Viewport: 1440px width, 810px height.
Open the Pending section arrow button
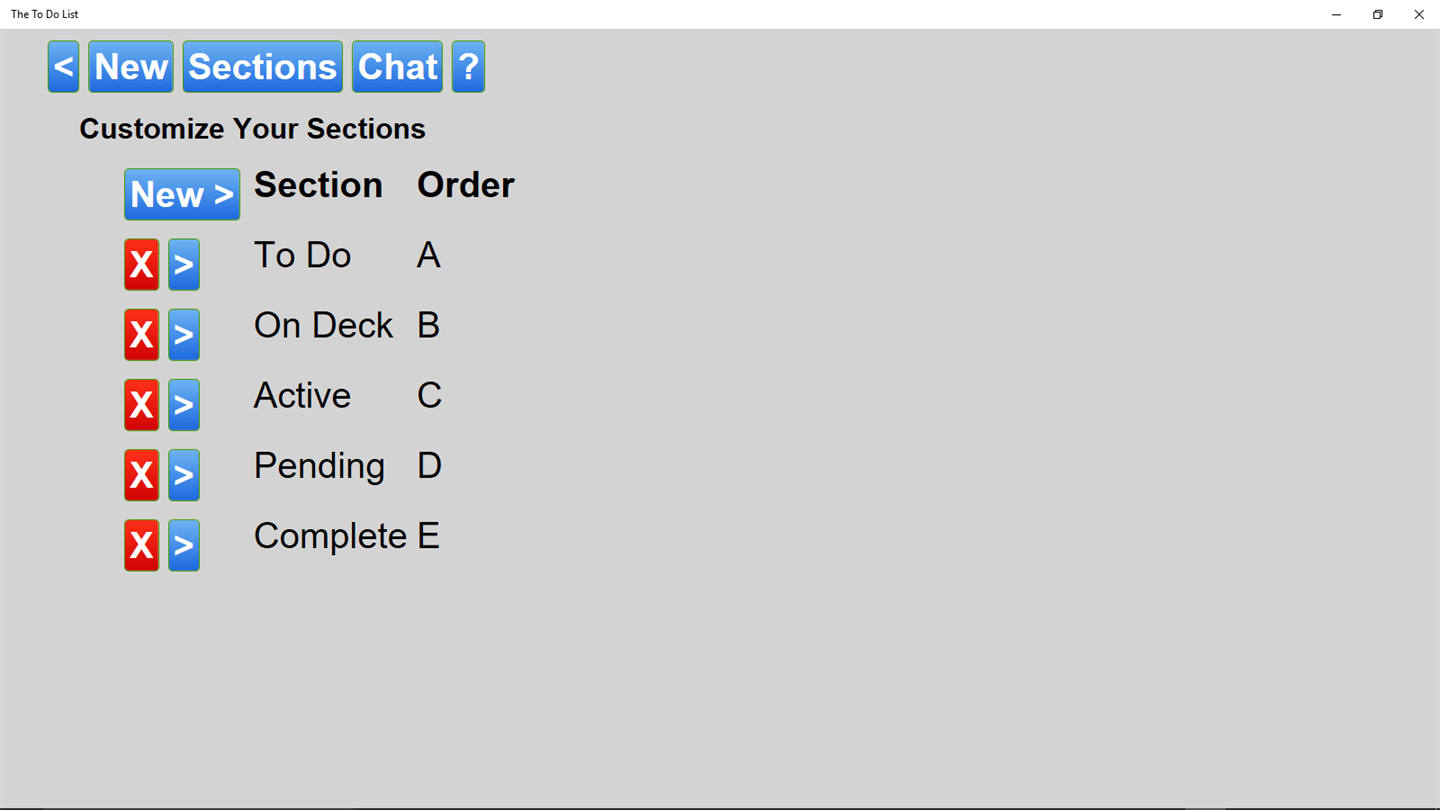[184, 475]
